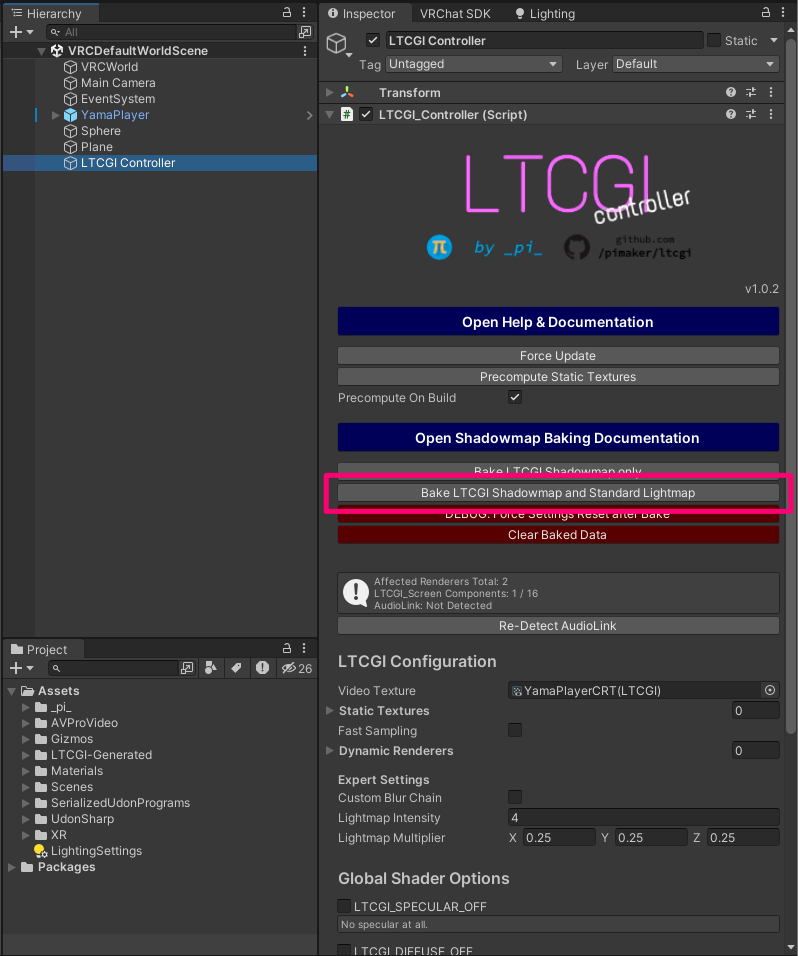
Task: Open Video Texture object picker circle
Action: coord(770,690)
